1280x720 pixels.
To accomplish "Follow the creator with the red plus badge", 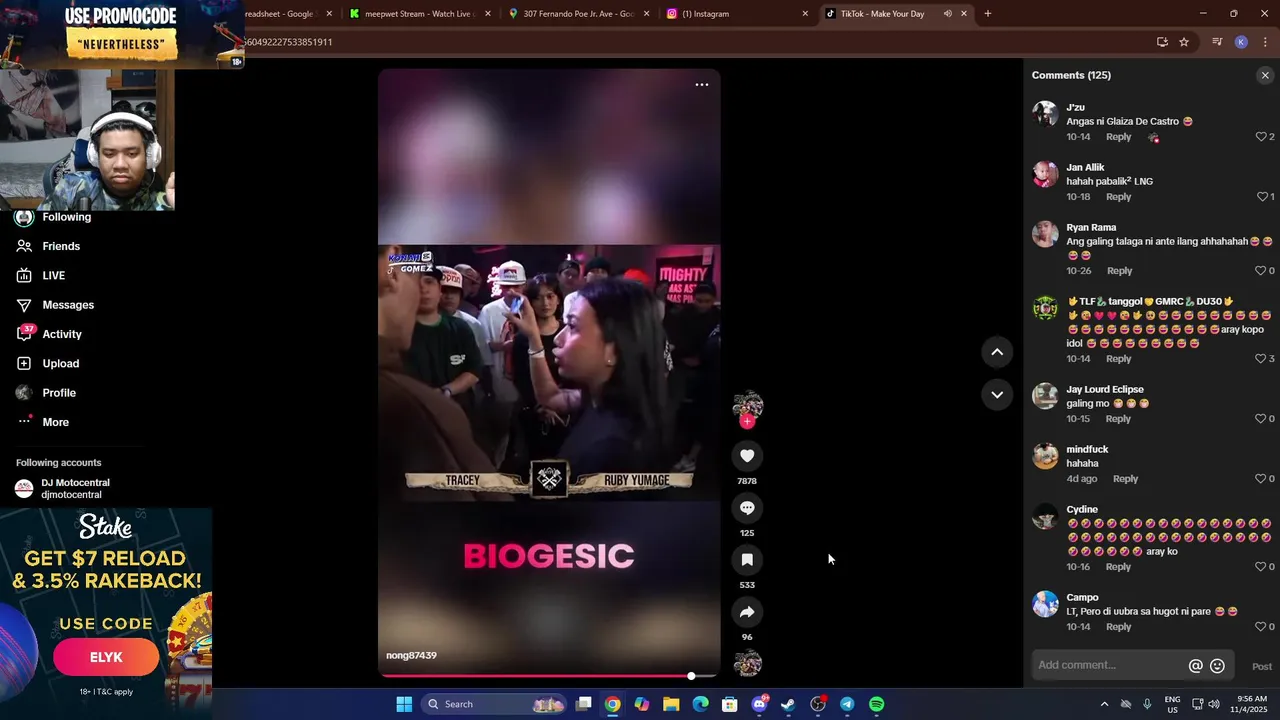I will click(x=747, y=421).
